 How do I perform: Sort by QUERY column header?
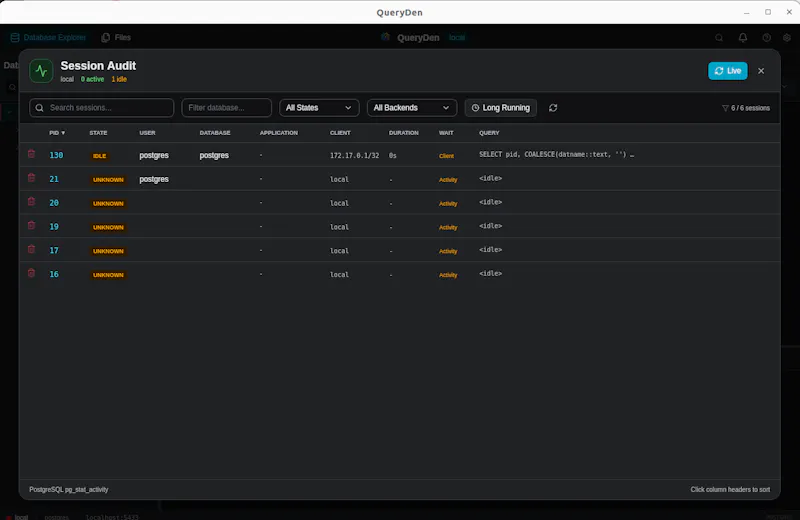click(489, 133)
